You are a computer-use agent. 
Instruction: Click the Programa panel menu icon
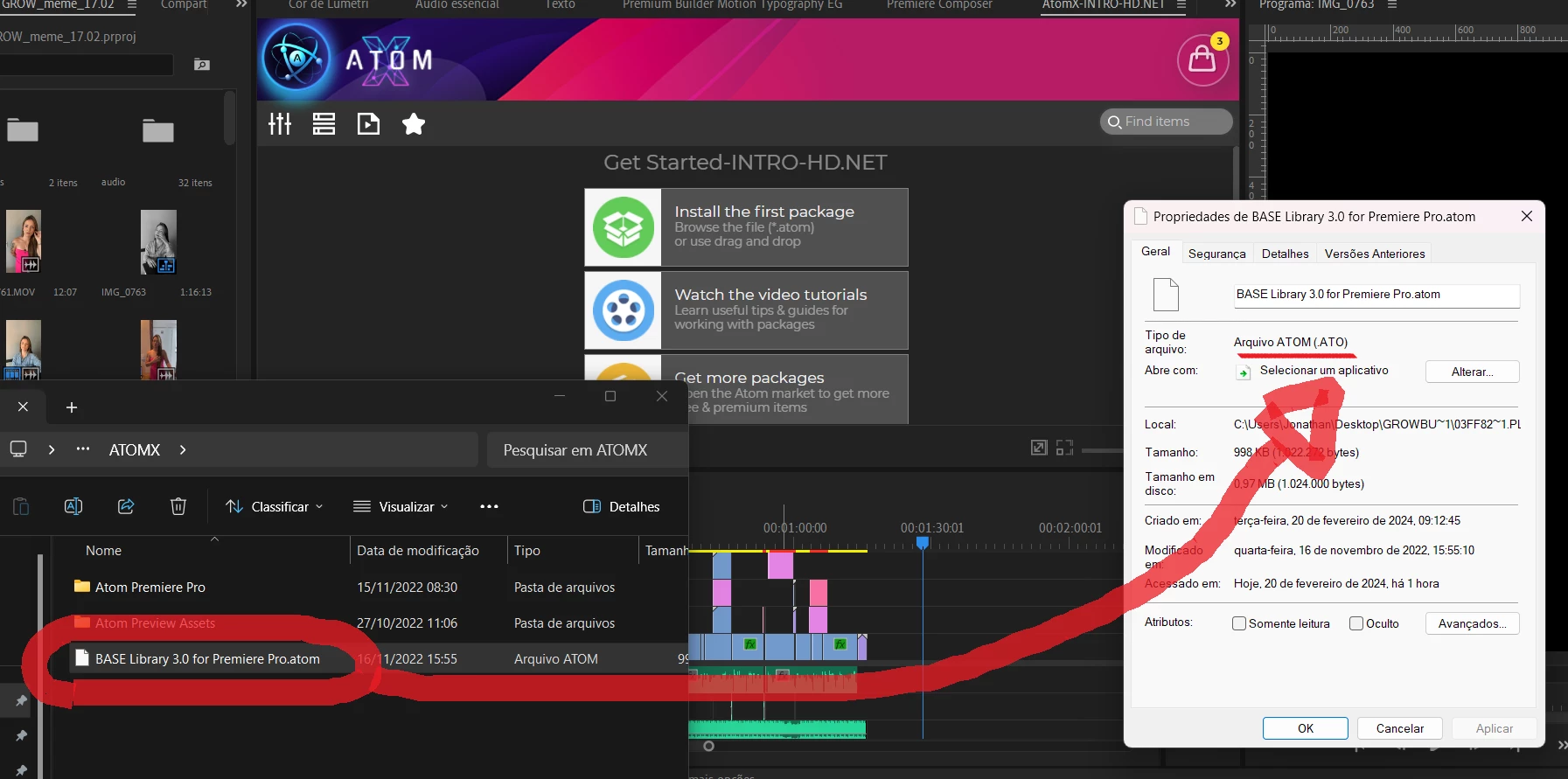[1392, 4]
